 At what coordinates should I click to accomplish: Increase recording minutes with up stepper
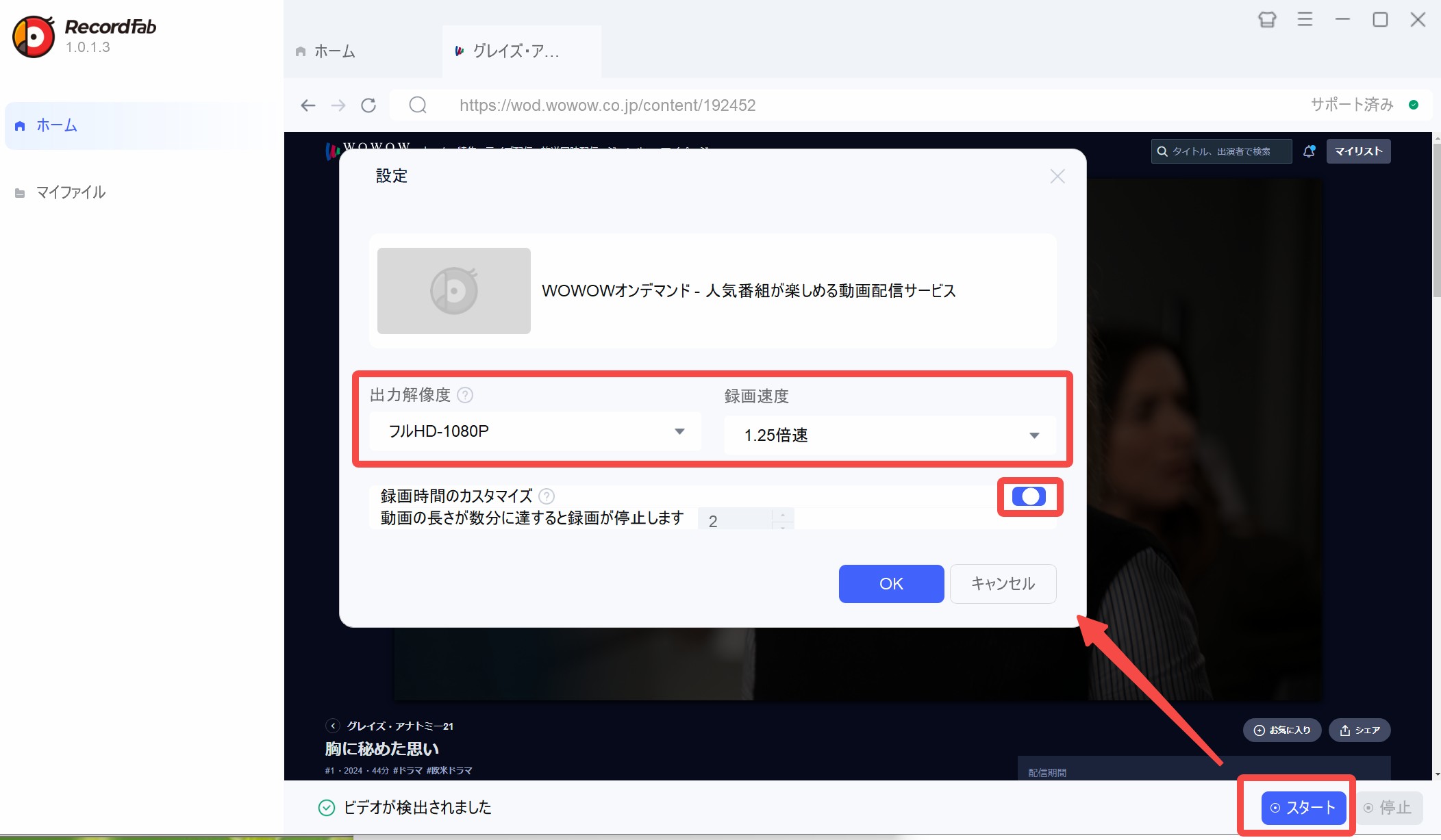pos(783,514)
